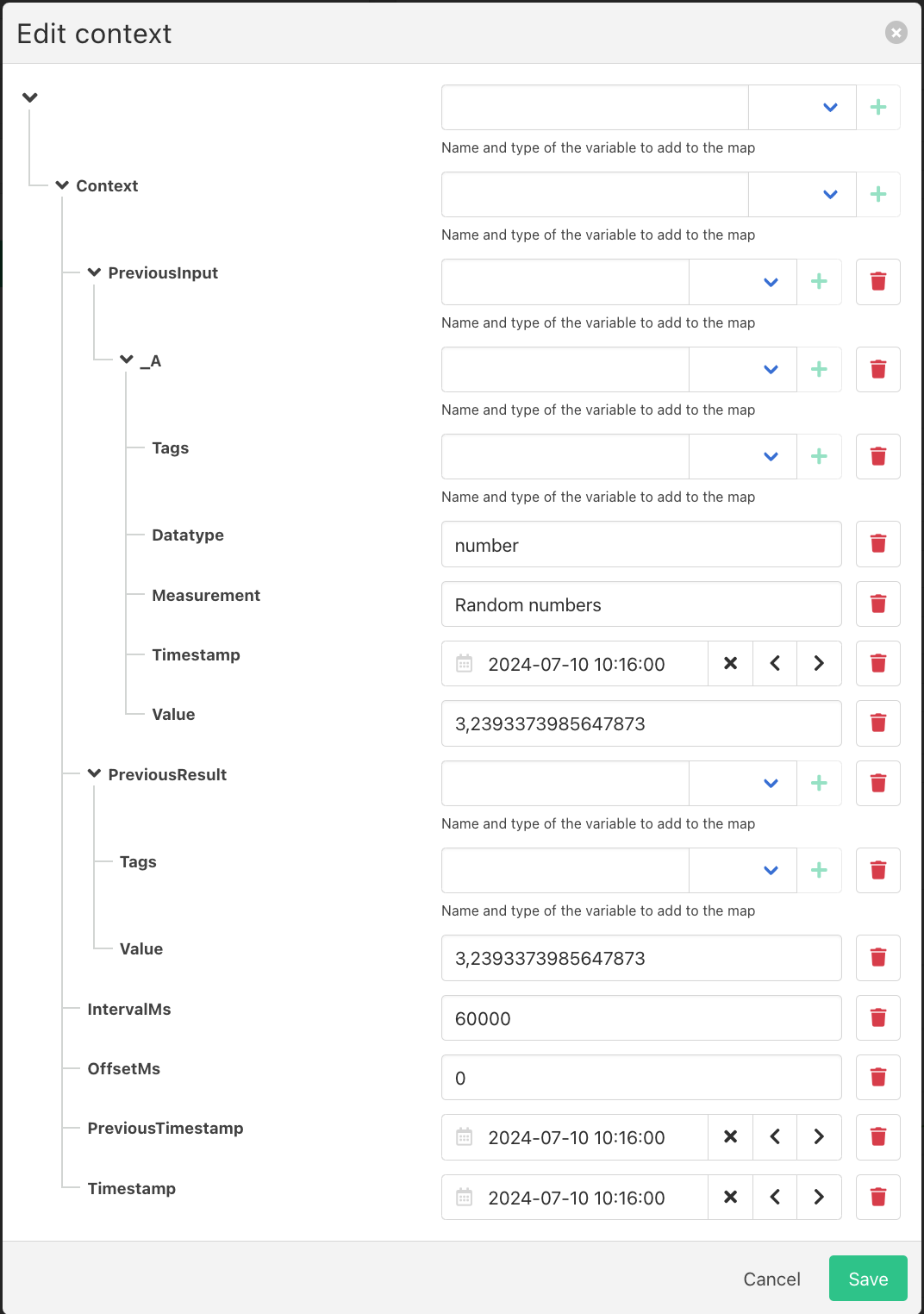Cancel editing the context
Viewport: 924px width, 1314px height.
[771, 1279]
